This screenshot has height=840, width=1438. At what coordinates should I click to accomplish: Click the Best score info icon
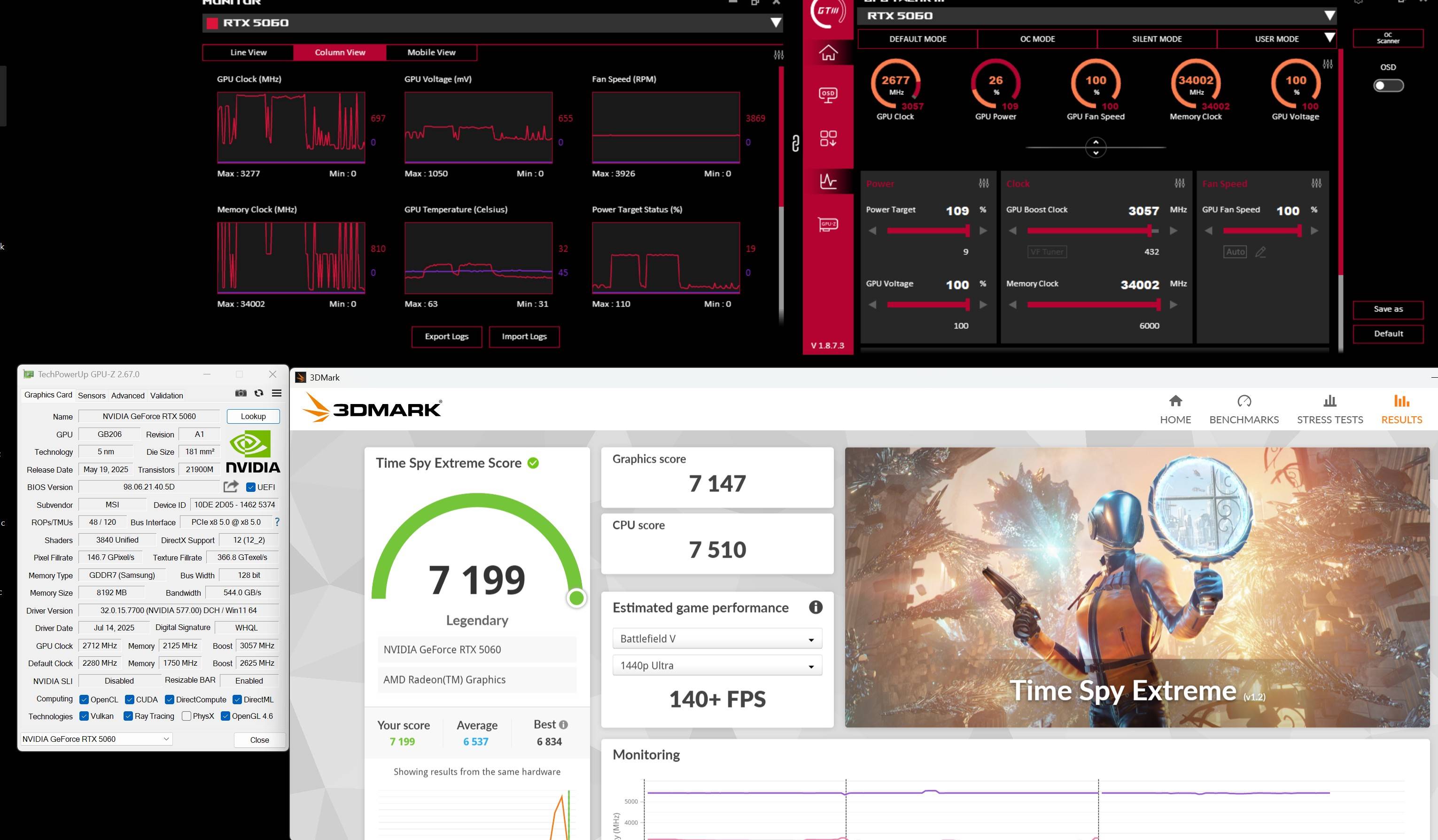point(563,725)
